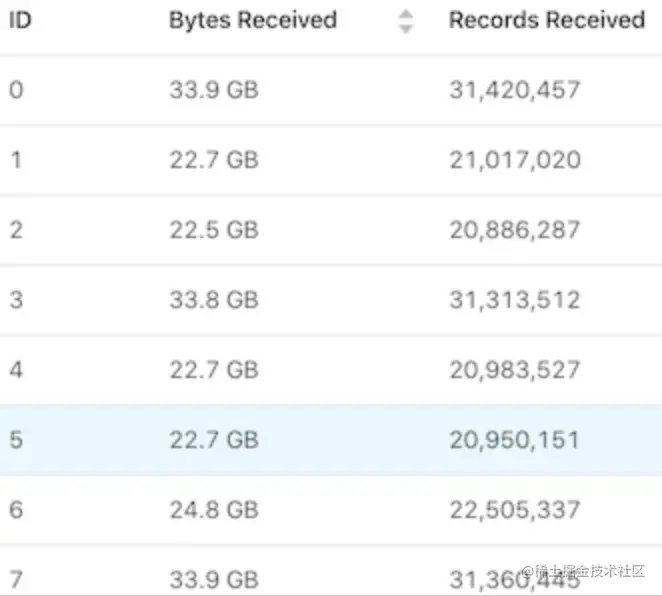The image size is (662, 596).
Task: Select row with ID 4
Action: 331,370
